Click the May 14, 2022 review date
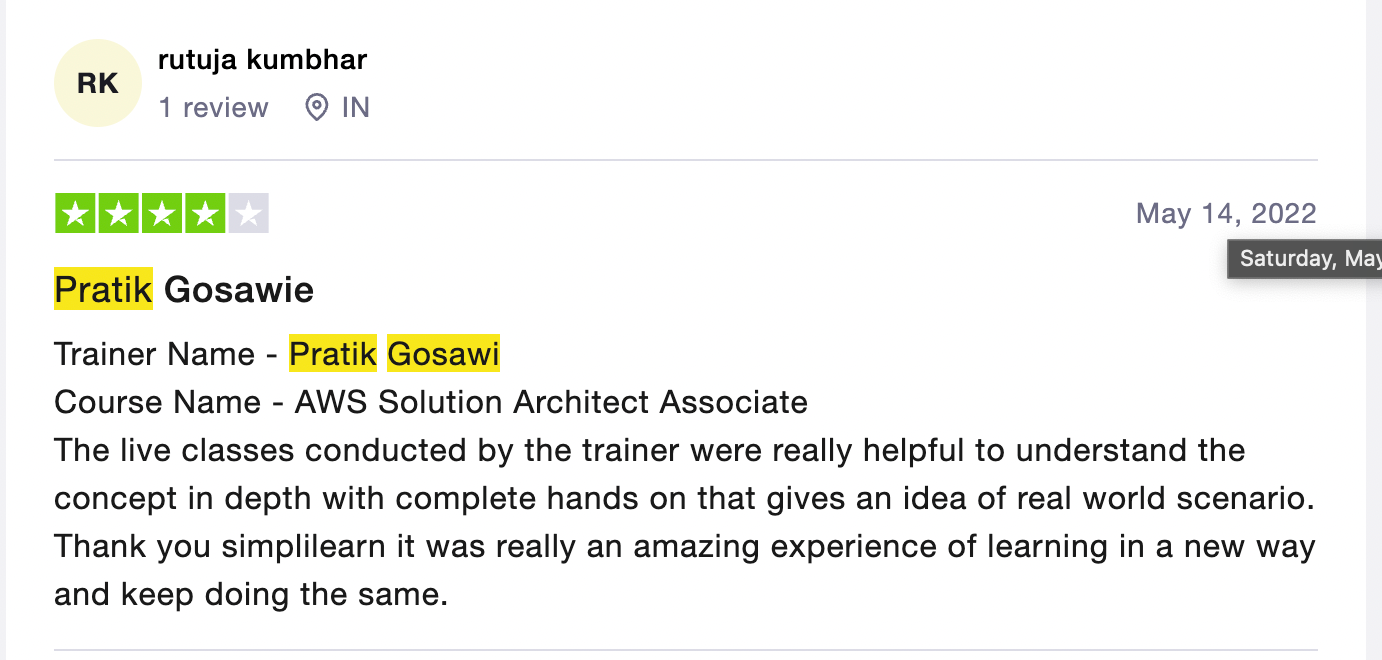 (1226, 213)
